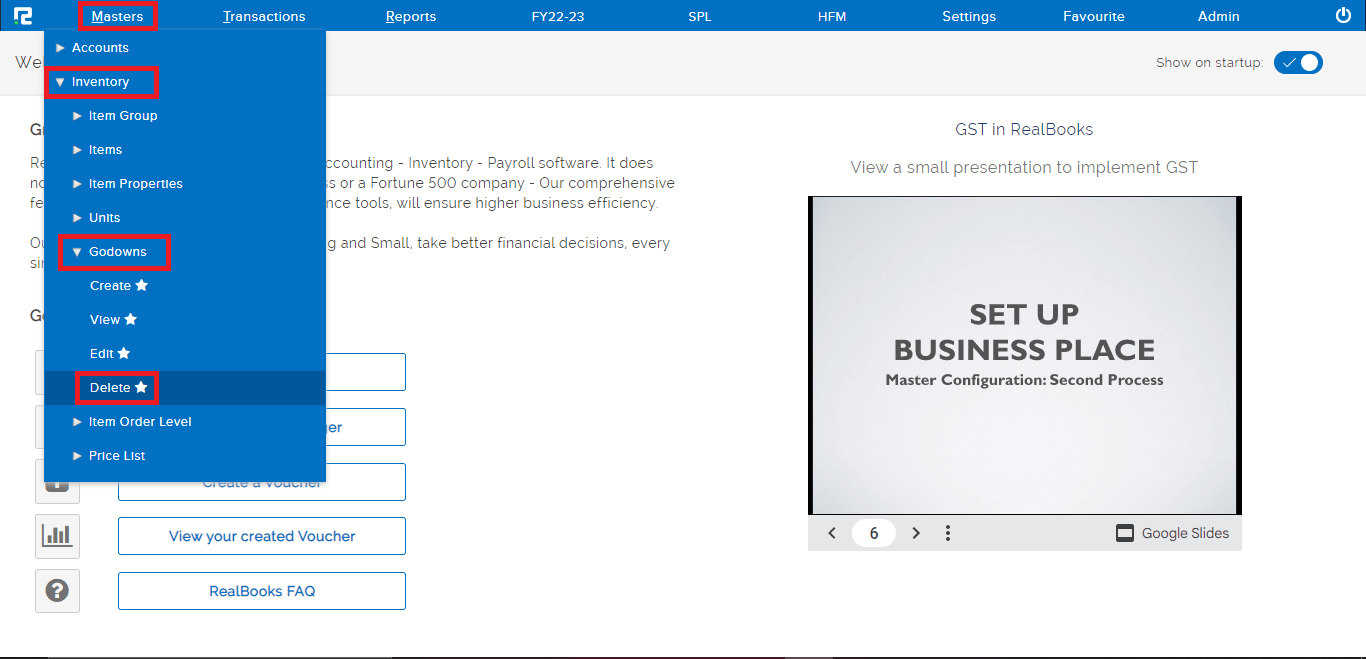Toggle Show on startup switch
Viewport: 1366px width, 659px height.
coord(1298,62)
